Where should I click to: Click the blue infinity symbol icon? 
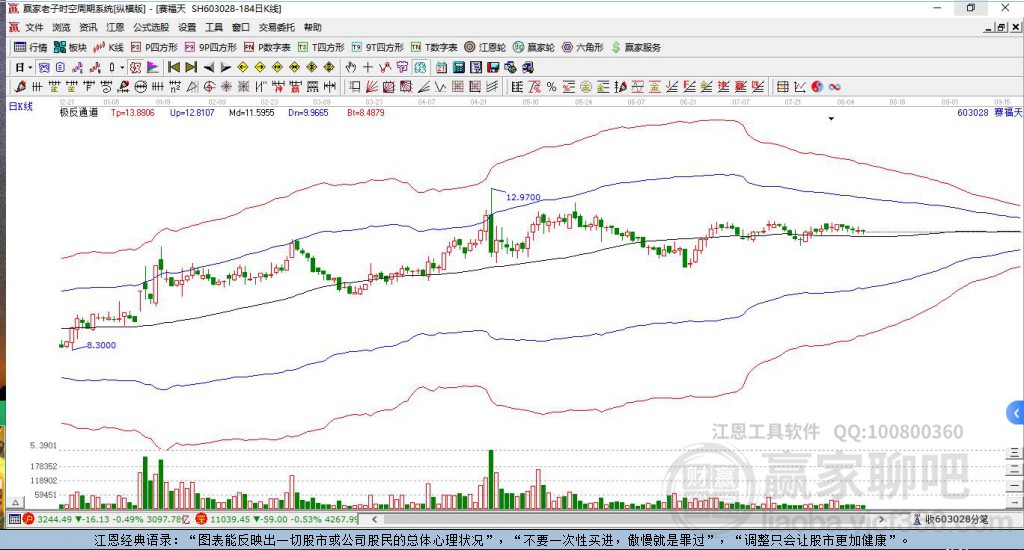coord(834,86)
